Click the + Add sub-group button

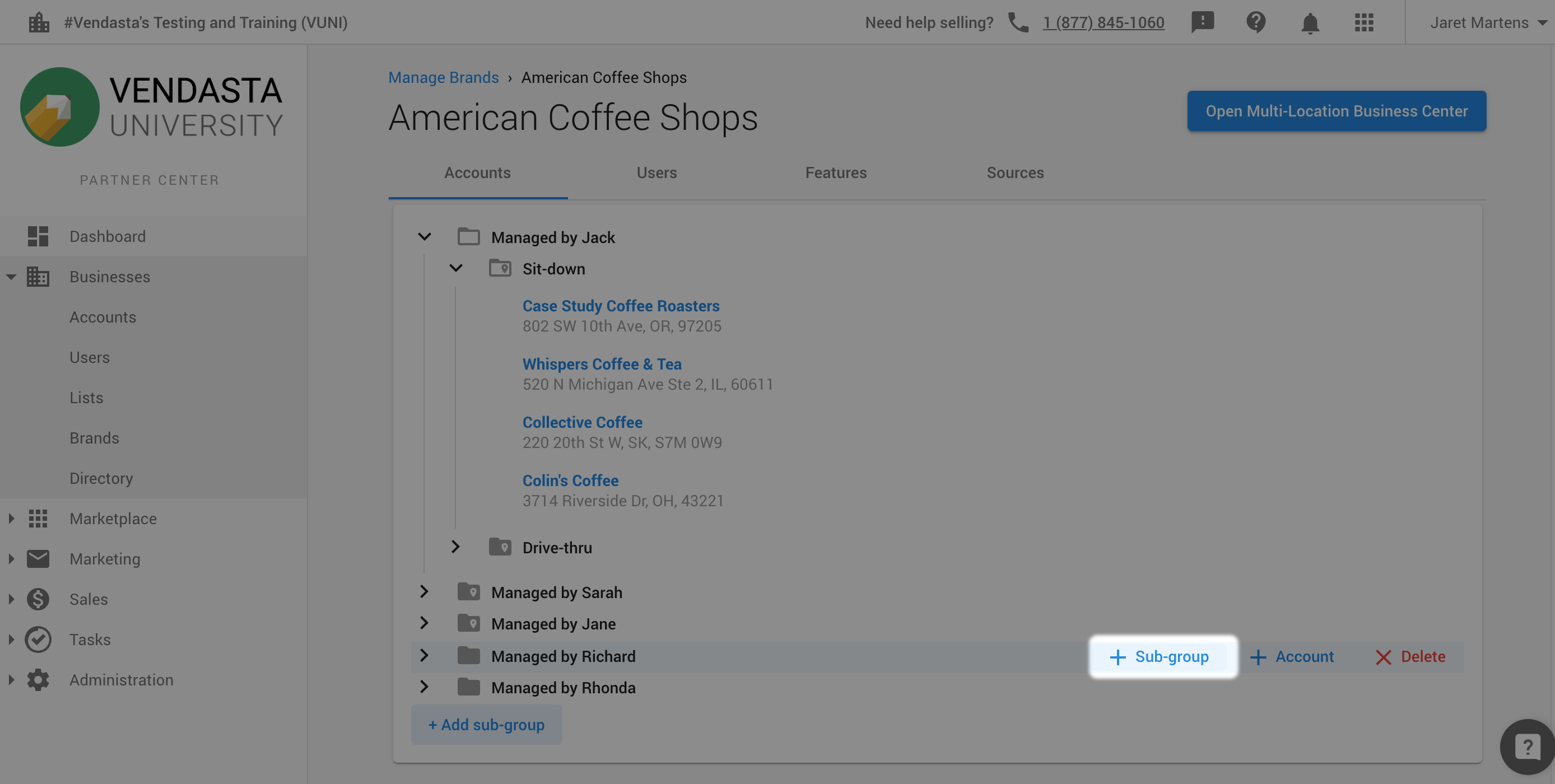pos(487,724)
